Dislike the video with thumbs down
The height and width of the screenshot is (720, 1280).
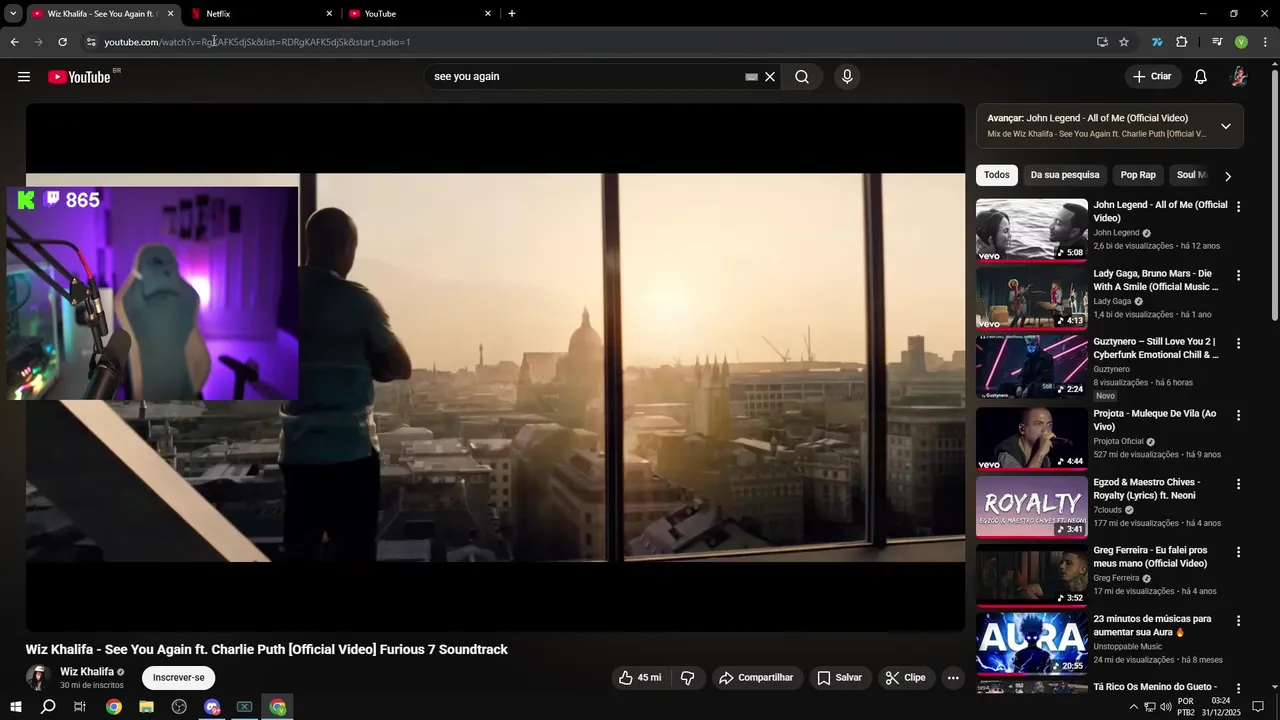point(688,678)
